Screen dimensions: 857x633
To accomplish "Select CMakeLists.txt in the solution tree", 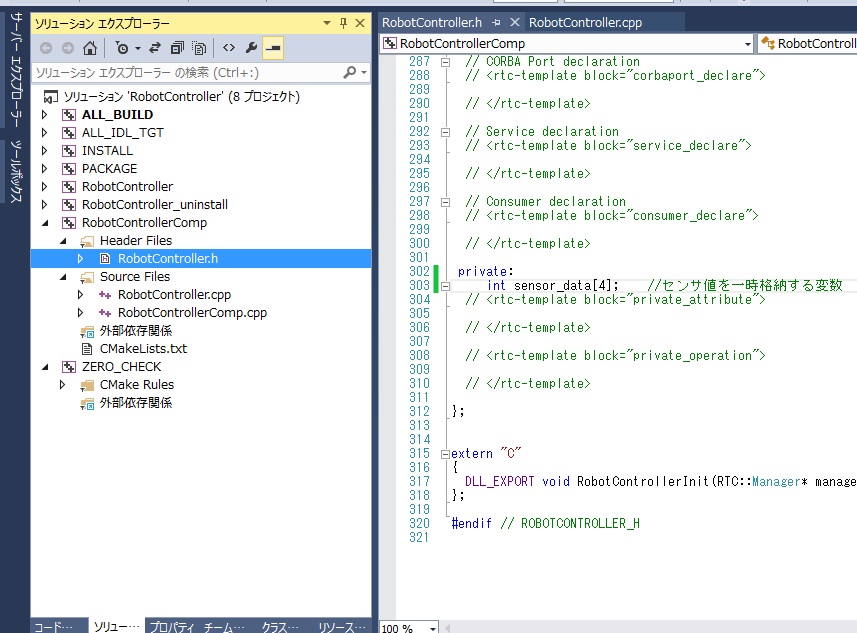I will pyautogui.click(x=142, y=349).
